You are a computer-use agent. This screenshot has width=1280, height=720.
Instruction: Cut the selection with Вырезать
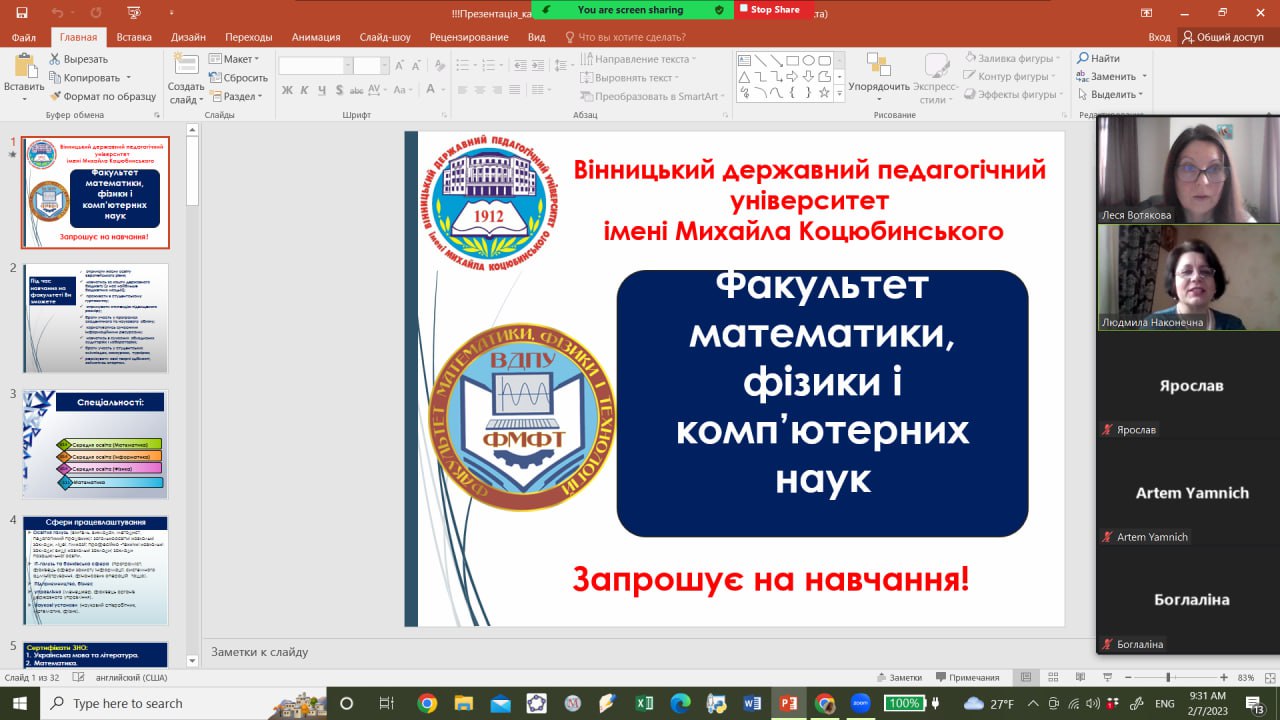tap(78, 59)
